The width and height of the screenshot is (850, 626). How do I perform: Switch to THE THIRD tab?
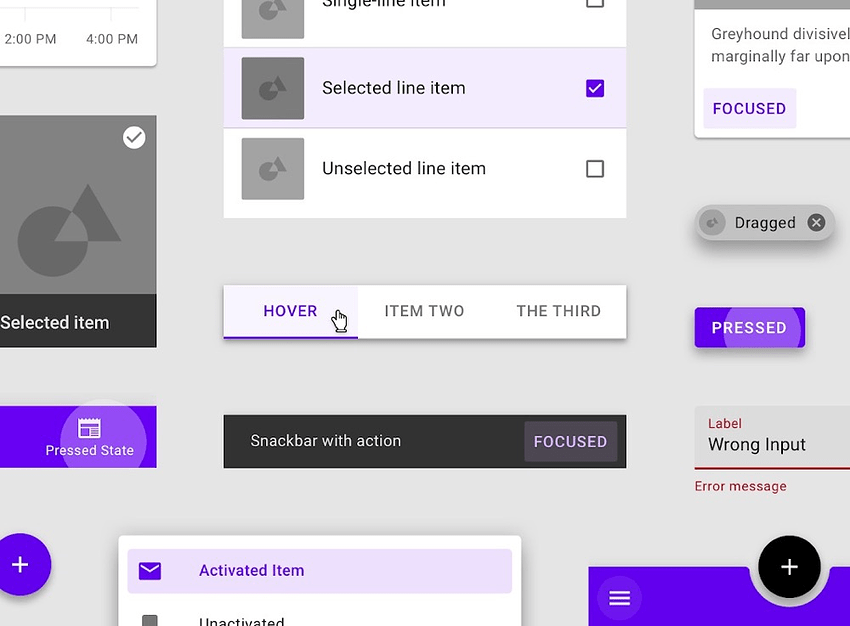(559, 312)
